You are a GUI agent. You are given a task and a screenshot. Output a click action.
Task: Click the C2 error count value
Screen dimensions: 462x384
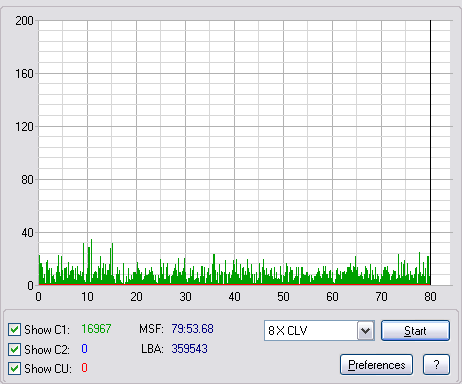coord(84,349)
